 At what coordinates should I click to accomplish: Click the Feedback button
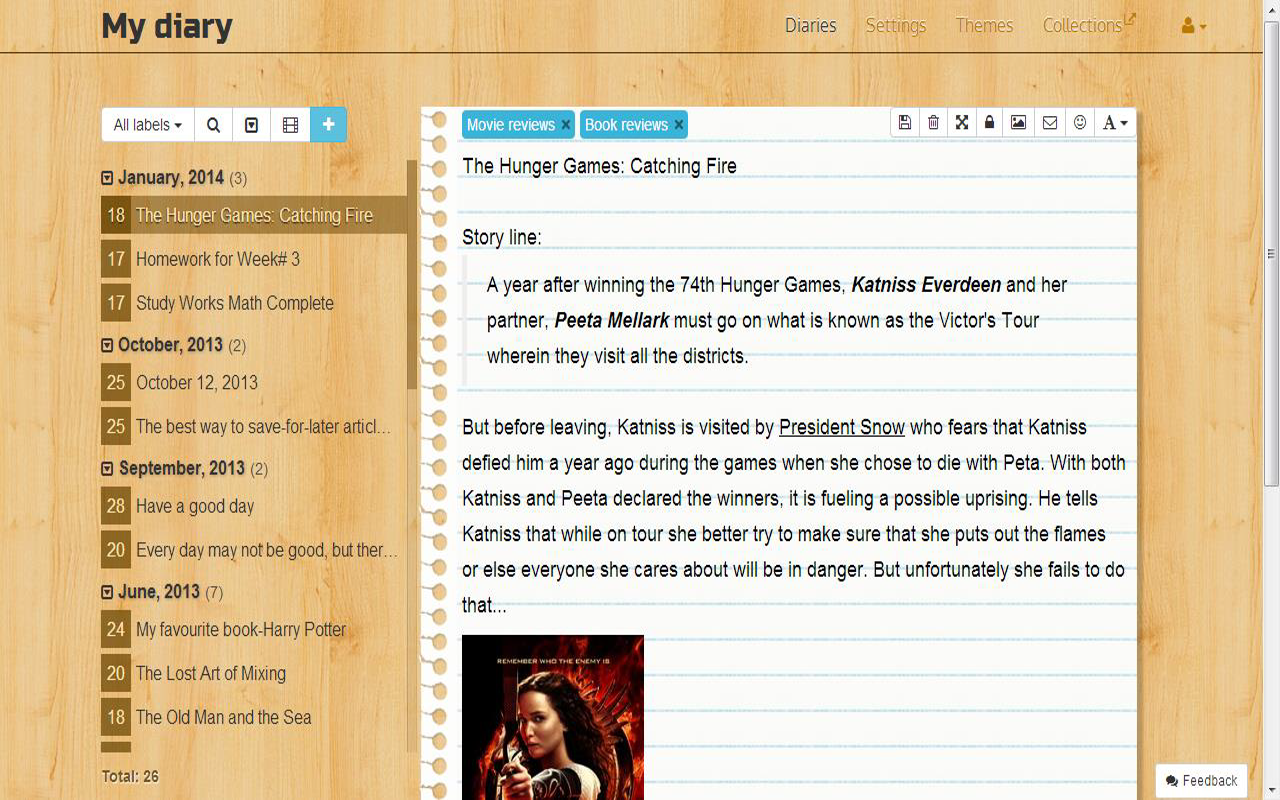coord(1200,780)
